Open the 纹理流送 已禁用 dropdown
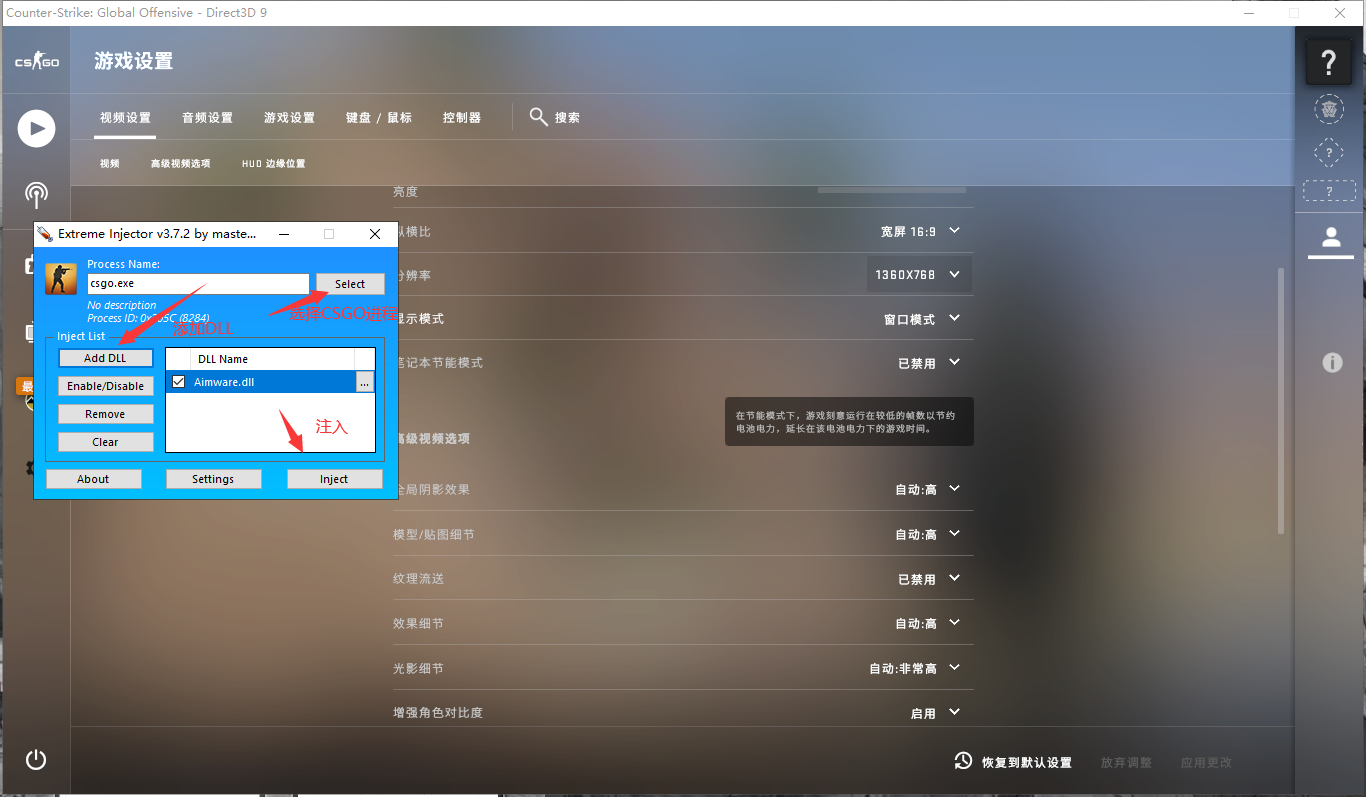The width and height of the screenshot is (1366, 797). (928, 579)
